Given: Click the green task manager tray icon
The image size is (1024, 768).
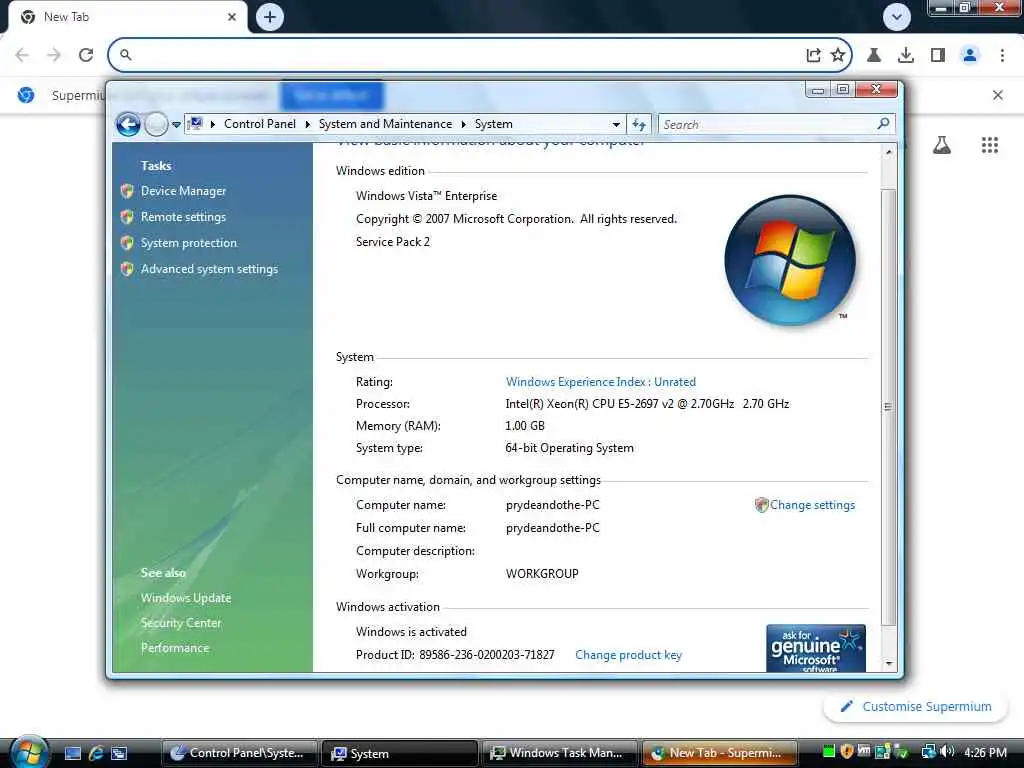Looking at the screenshot, I should point(829,752).
